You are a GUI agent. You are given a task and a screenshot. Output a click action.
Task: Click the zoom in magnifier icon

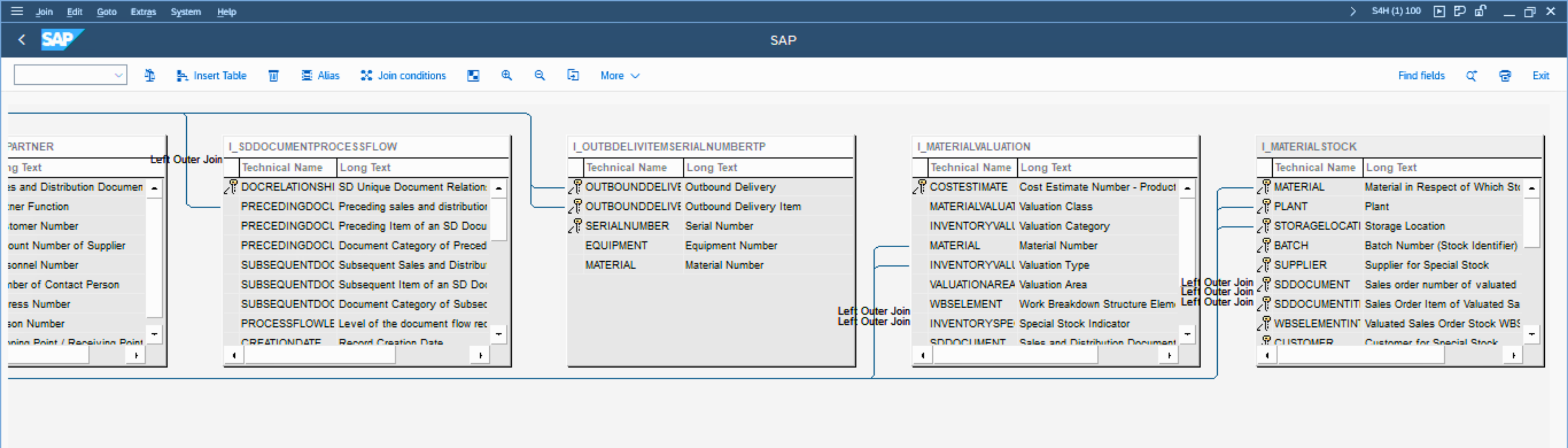click(506, 75)
